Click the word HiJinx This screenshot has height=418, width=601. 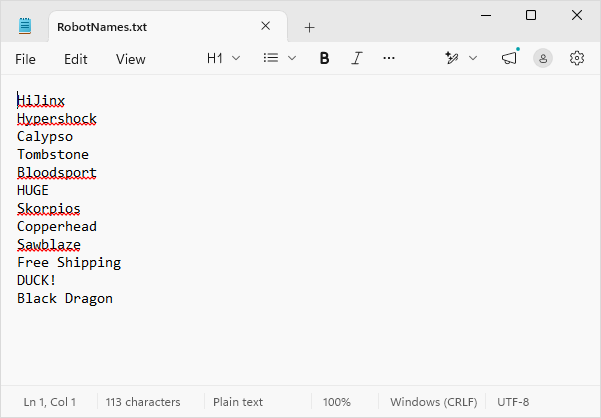coord(41,101)
